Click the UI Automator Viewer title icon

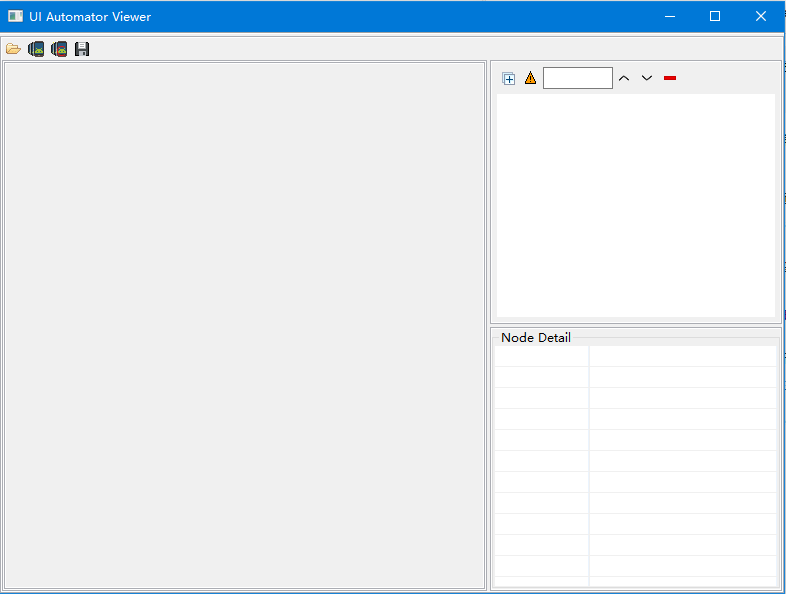click(16, 17)
